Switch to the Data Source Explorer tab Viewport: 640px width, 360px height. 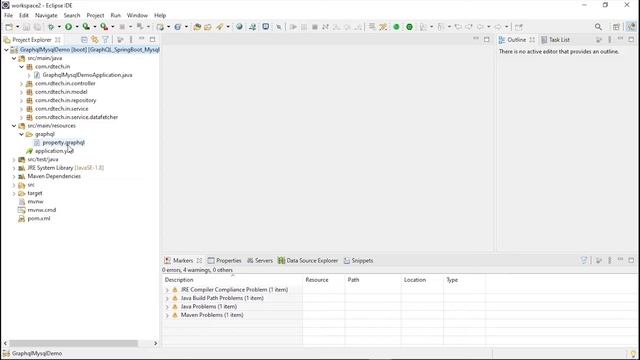pyautogui.click(x=308, y=260)
